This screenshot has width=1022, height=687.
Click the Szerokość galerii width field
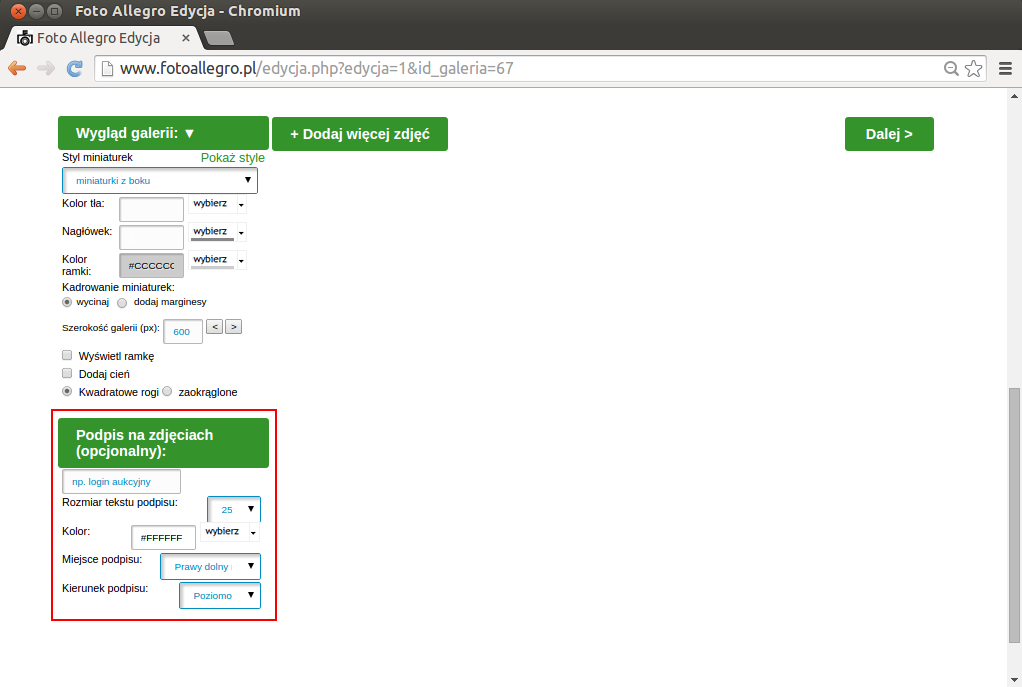point(182,331)
